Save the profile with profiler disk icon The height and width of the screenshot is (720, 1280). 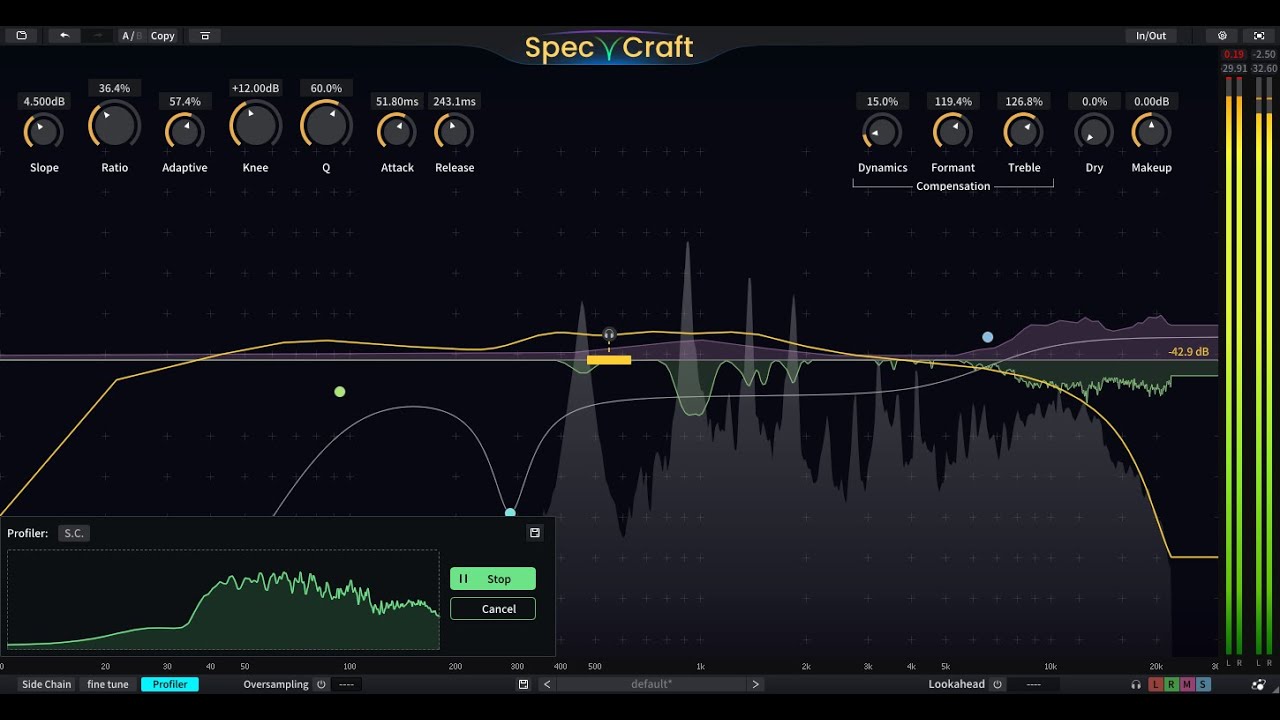tap(535, 533)
